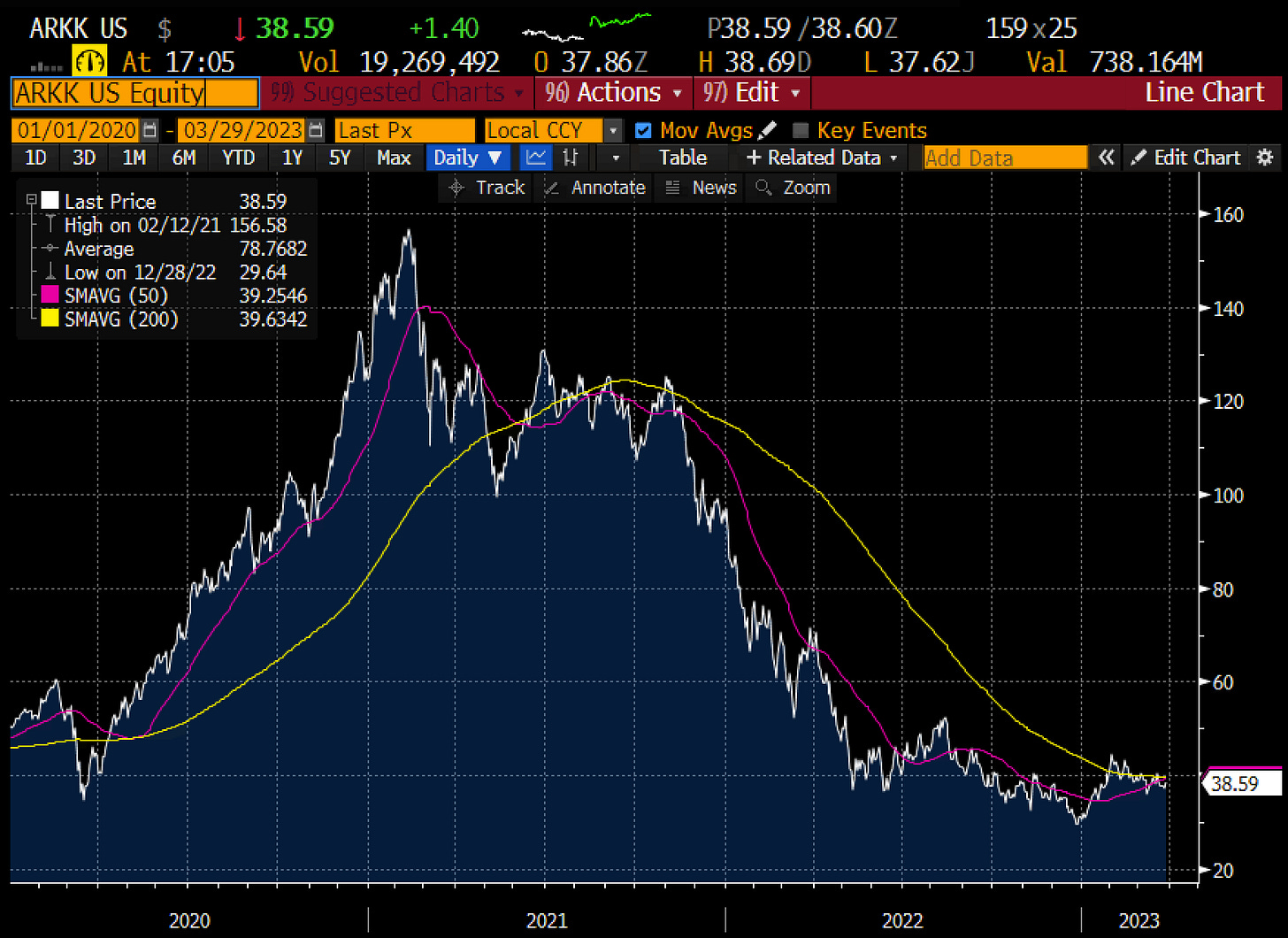Select the 5Y time range
This screenshot has height=938, width=1288.
click(340, 158)
